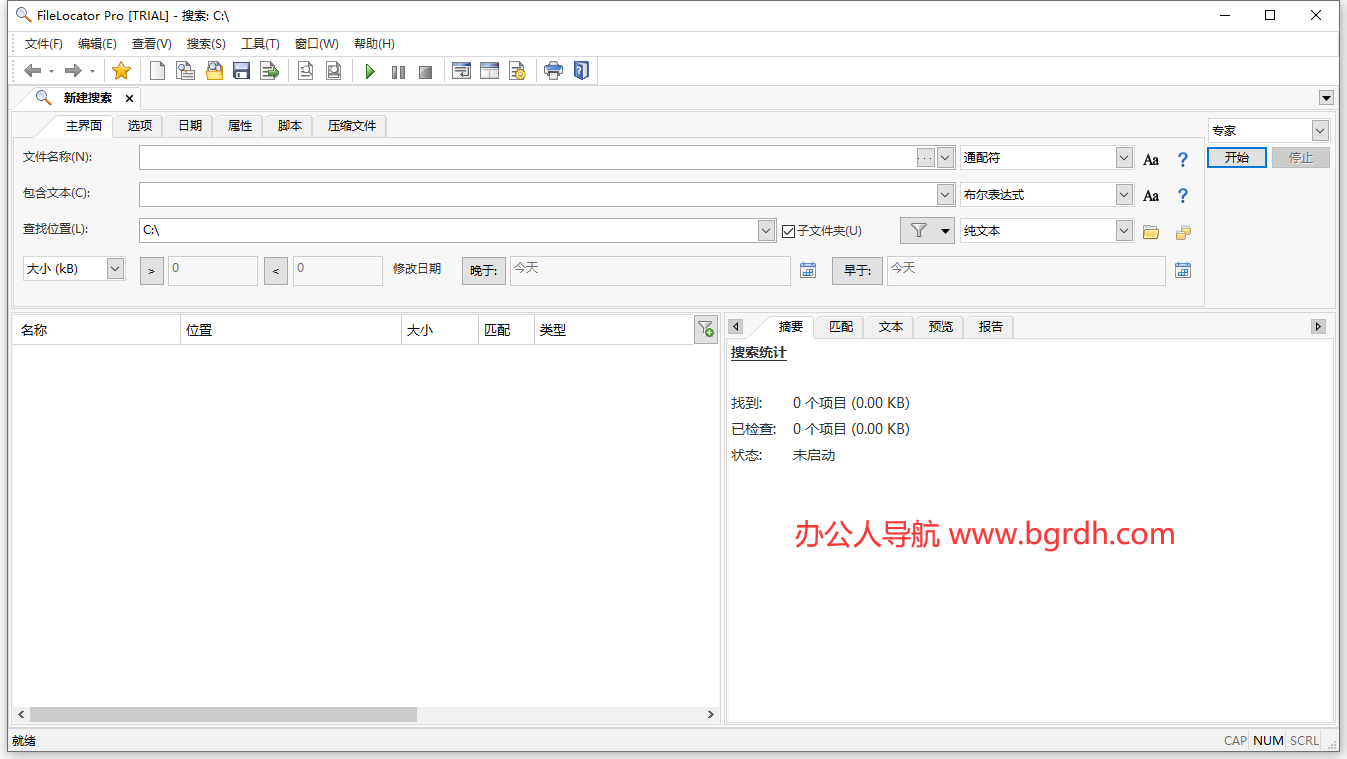Start a new search document
Screen dimensions: 1347x759
[x=157, y=70]
